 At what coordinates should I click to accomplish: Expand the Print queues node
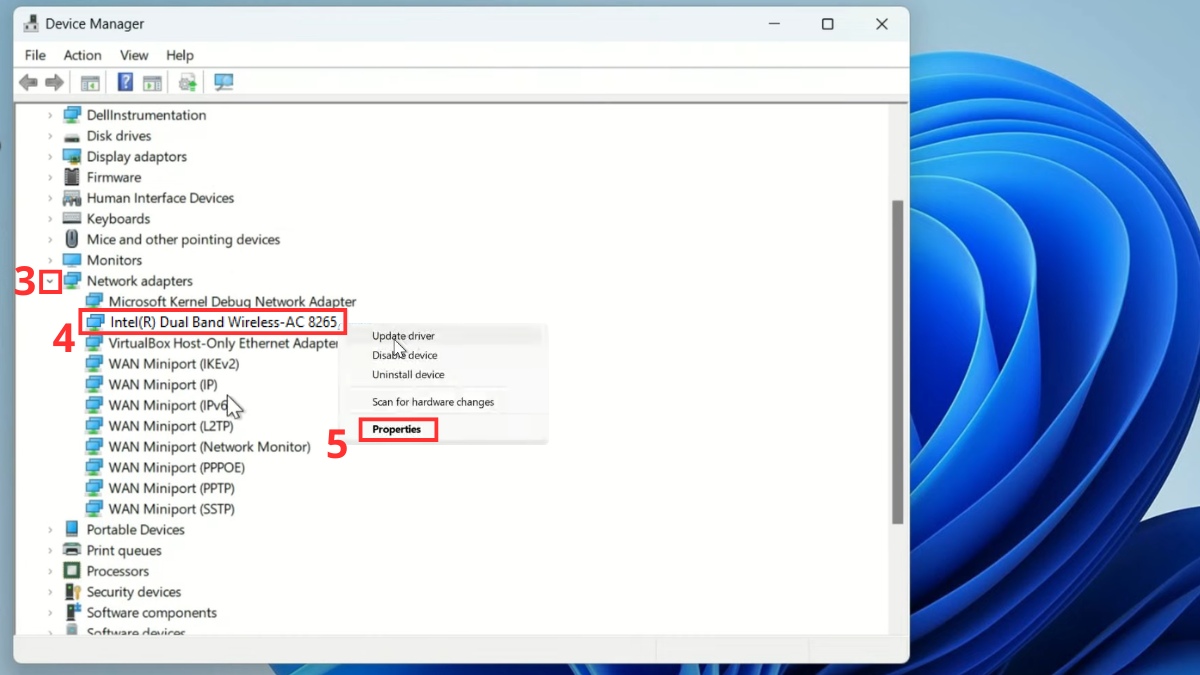[x=50, y=551]
